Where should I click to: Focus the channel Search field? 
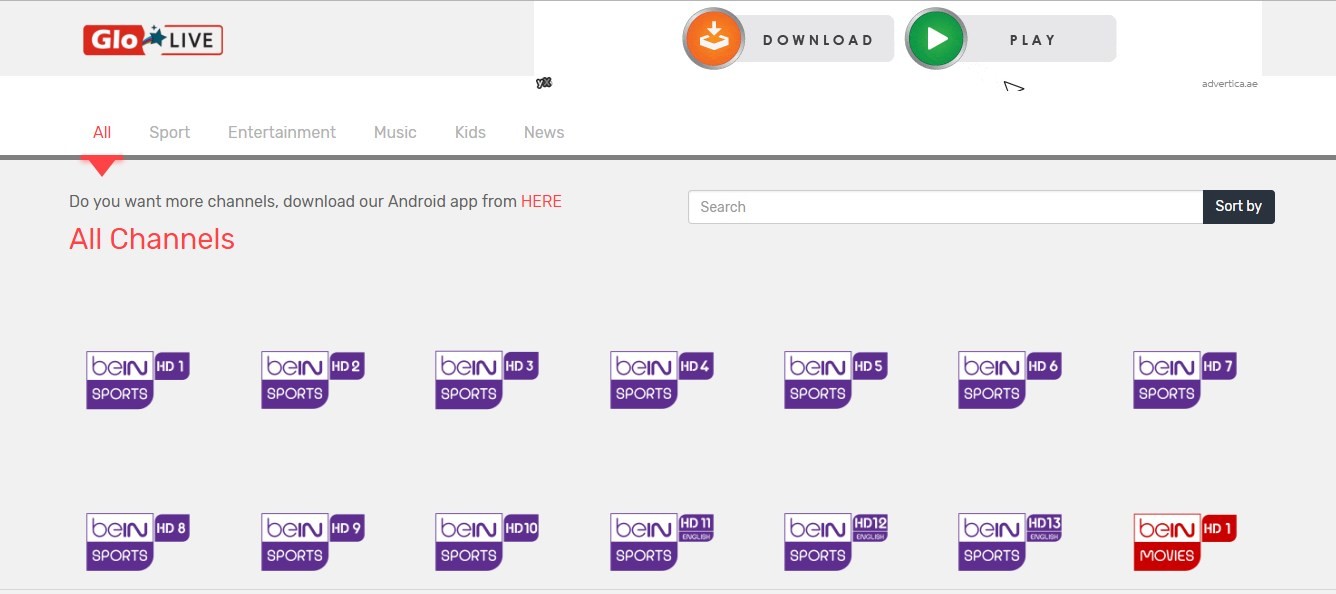pos(945,207)
